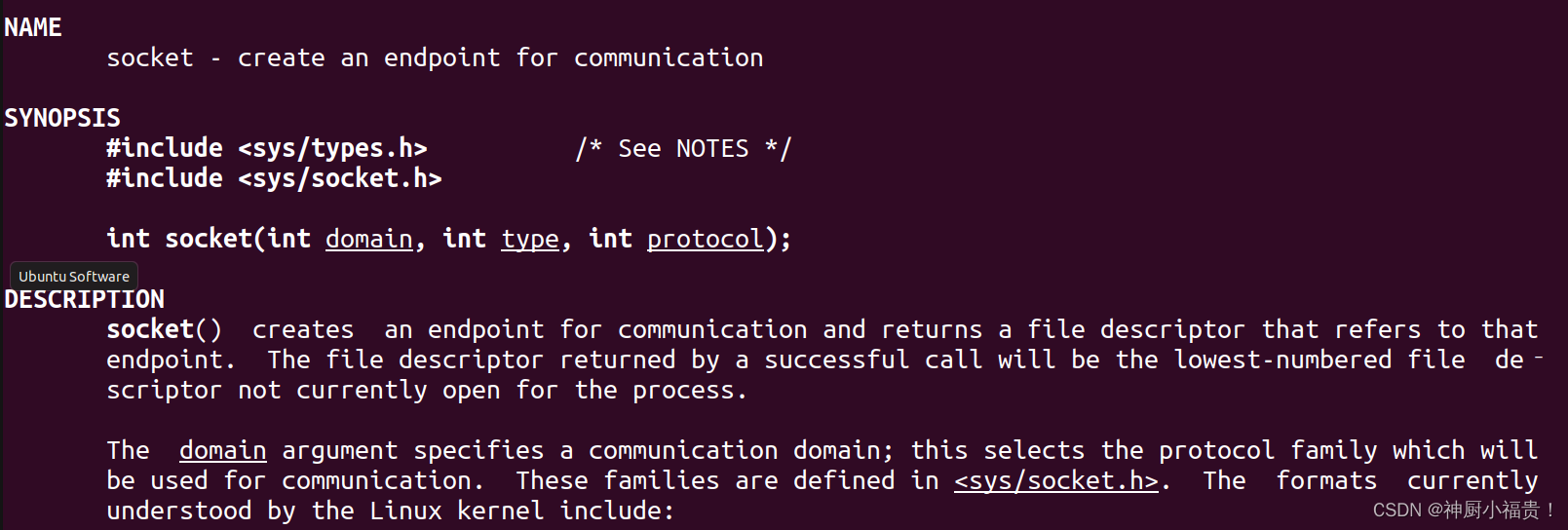Click the underlined domain parameter in the socket signature
The height and width of the screenshot is (530, 1568).
[369, 239]
